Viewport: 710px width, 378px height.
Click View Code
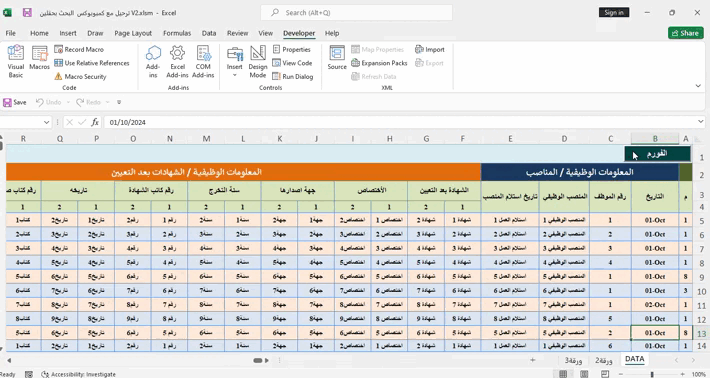tap(292, 63)
